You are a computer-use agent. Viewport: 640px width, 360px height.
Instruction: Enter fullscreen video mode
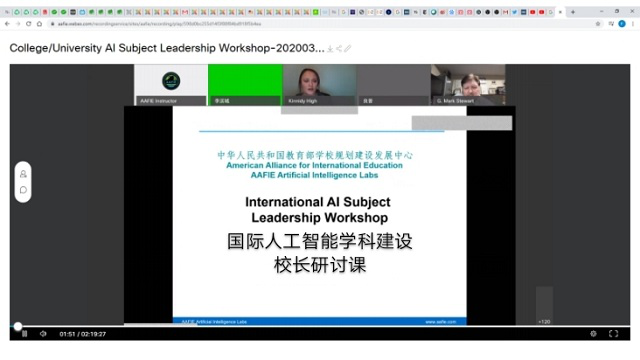coord(613,334)
